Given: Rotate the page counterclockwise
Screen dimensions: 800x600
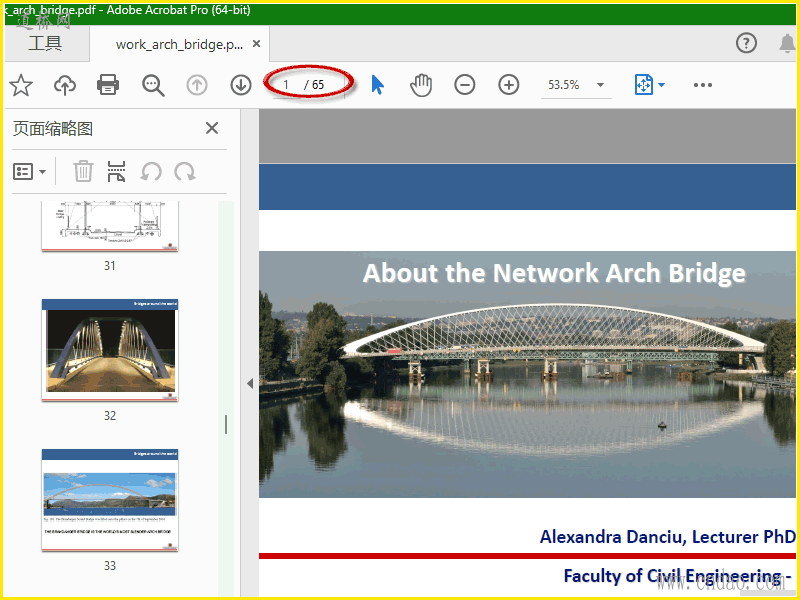Looking at the screenshot, I should (151, 172).
